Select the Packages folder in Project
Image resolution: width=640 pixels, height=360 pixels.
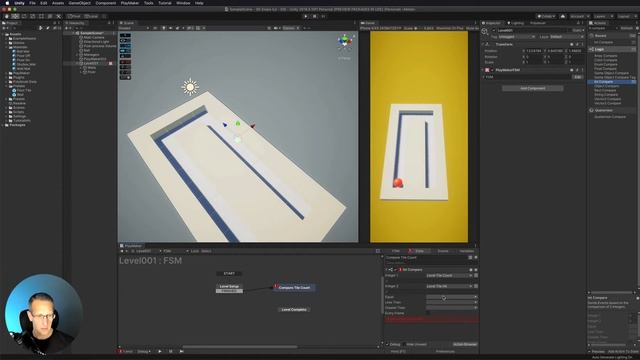(x=17, y=125)
